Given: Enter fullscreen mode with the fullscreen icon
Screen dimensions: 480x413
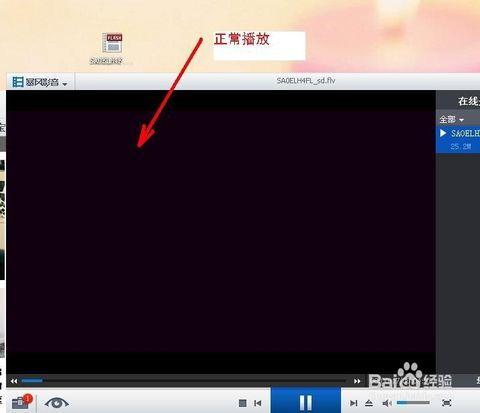Looking at the screenshot, I should [x=447, y=403].
